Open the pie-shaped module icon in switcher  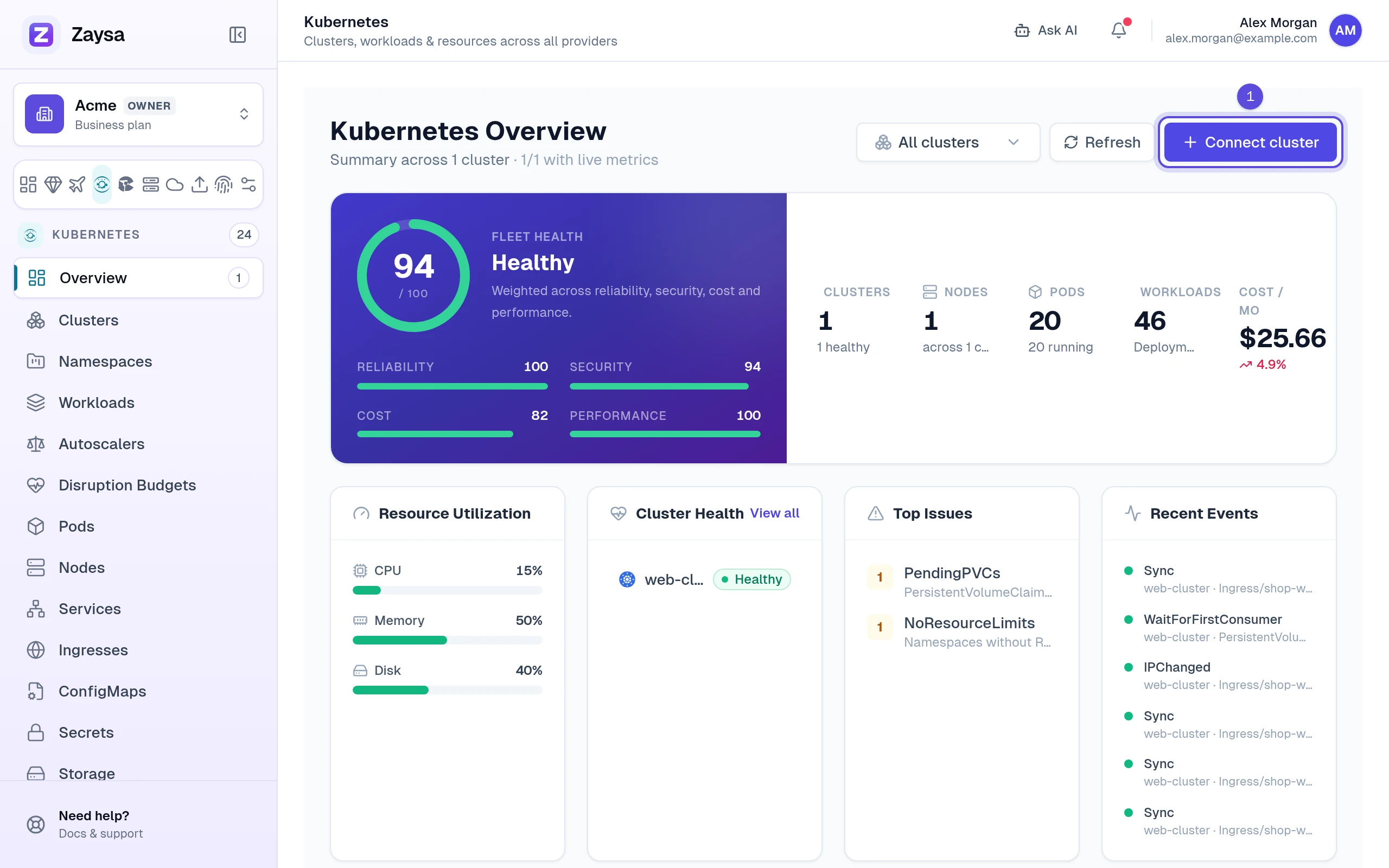[126, 184]
